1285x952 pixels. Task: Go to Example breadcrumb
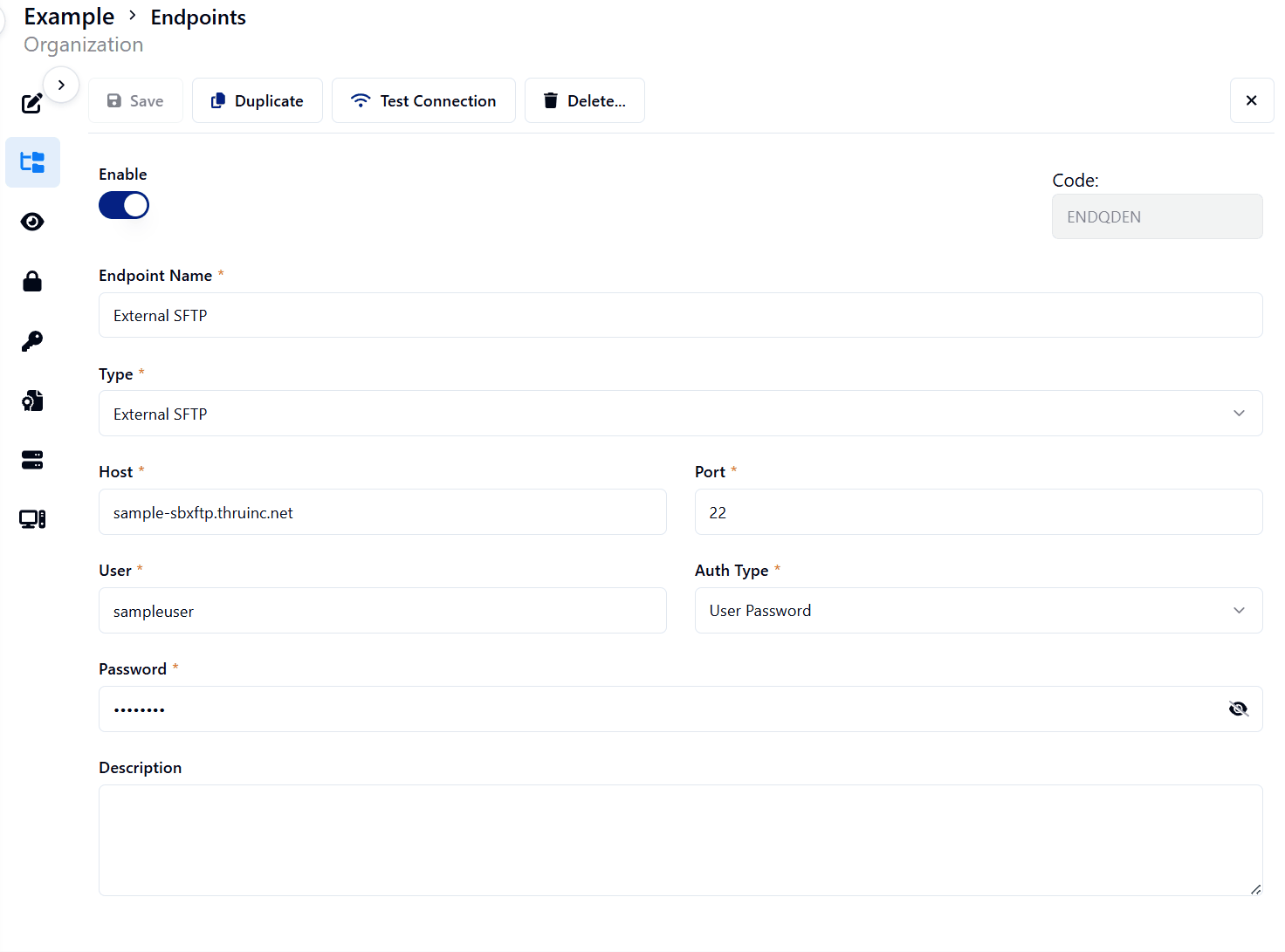pyautogui.click(x=69, y=17)
